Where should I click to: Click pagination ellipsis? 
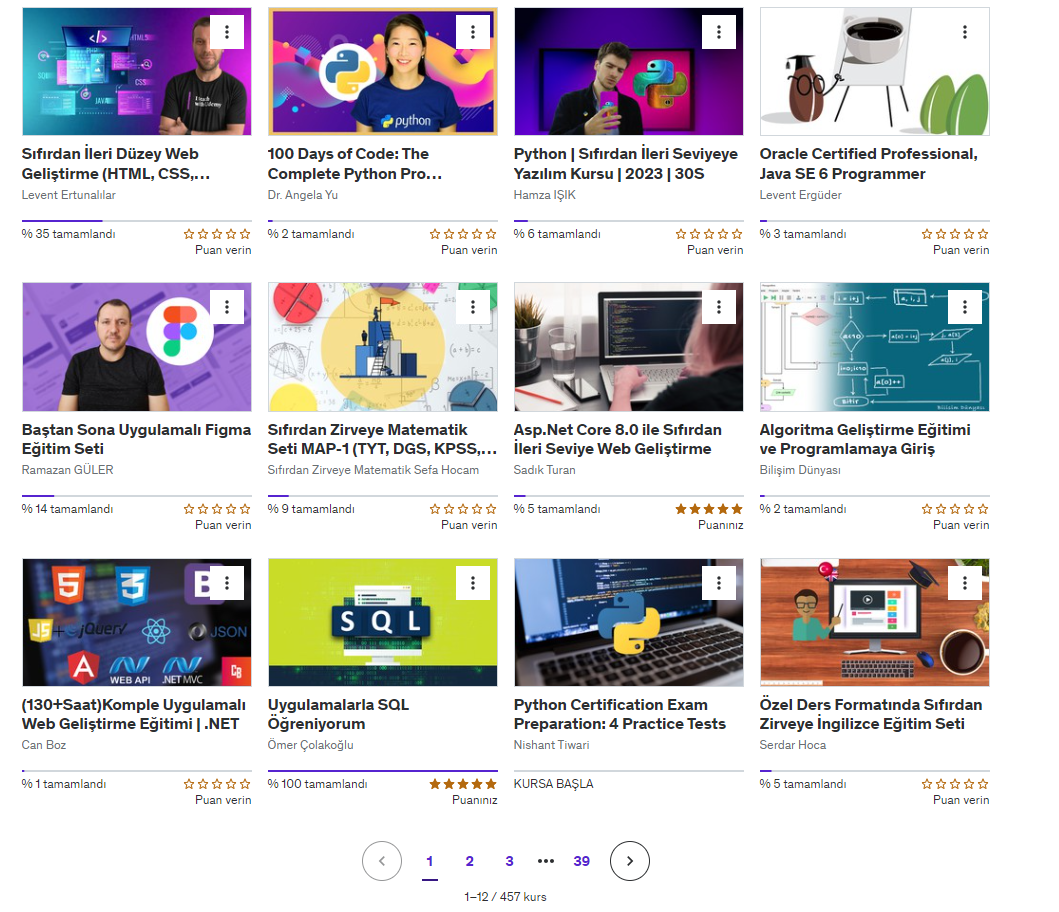tap(546, 861)
